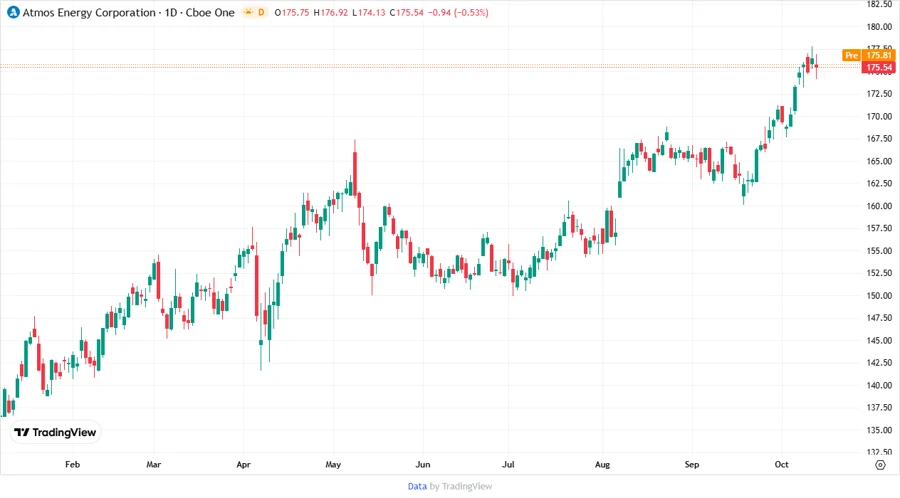The width and height of the screenshot is (900, 498).
Task: Click the Sep label on the time axis
Action: [x=692, y=464]
